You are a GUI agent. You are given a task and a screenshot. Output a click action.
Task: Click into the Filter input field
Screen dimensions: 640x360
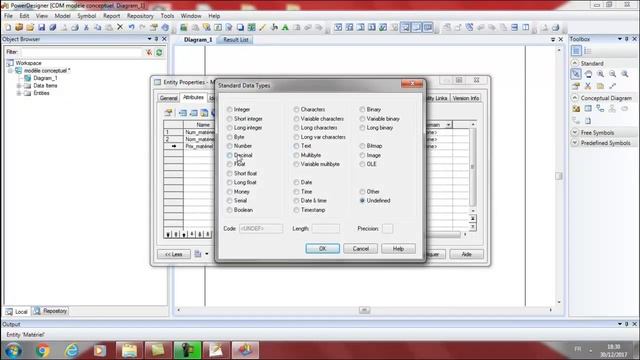click(82, 52)
